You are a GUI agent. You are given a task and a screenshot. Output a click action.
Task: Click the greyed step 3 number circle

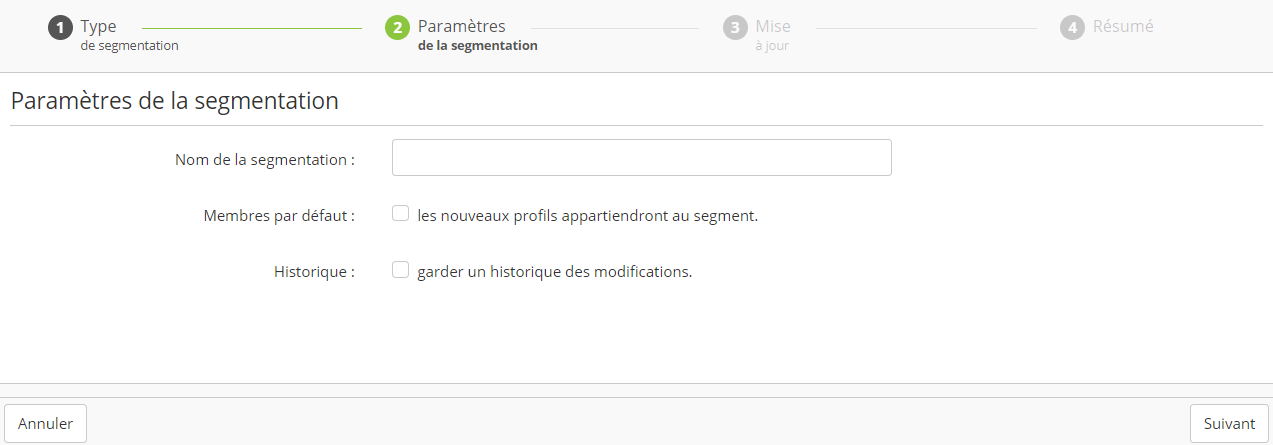coord(735,28)
